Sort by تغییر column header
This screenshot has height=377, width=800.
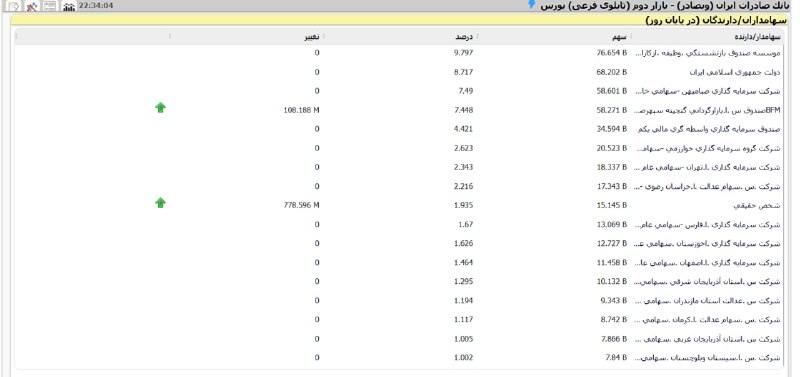(312, 37)
